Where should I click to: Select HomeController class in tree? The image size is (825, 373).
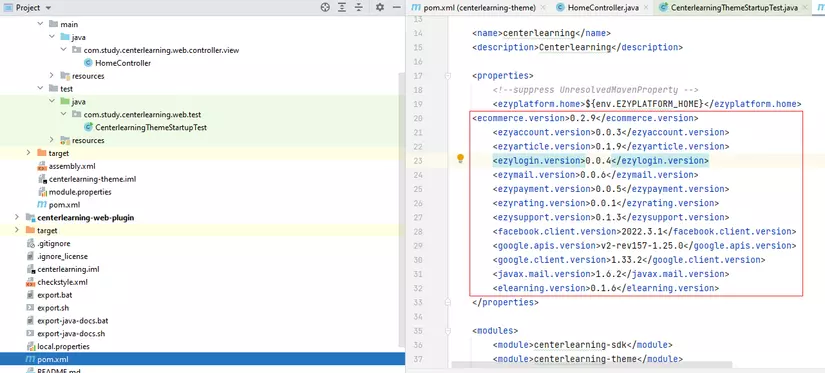(x=123, y=63)
